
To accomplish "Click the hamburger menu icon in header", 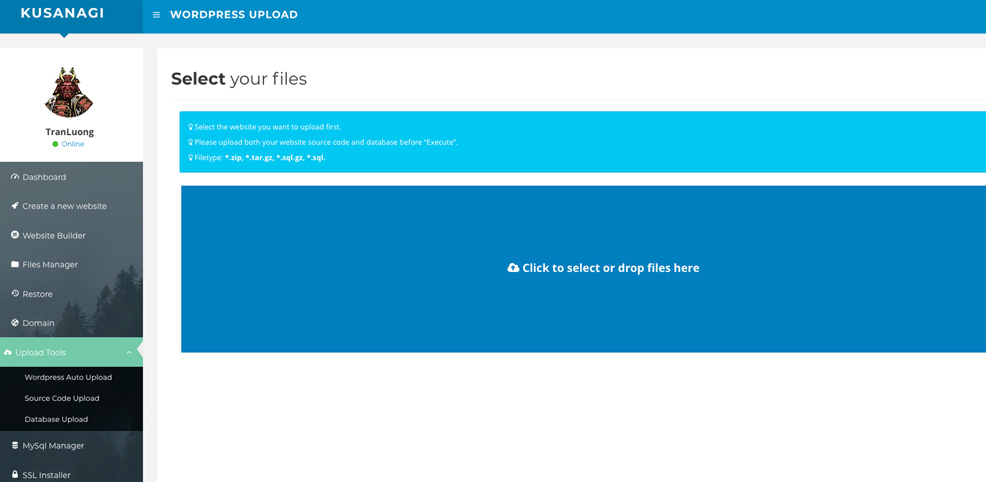I will tap(157, 15).
